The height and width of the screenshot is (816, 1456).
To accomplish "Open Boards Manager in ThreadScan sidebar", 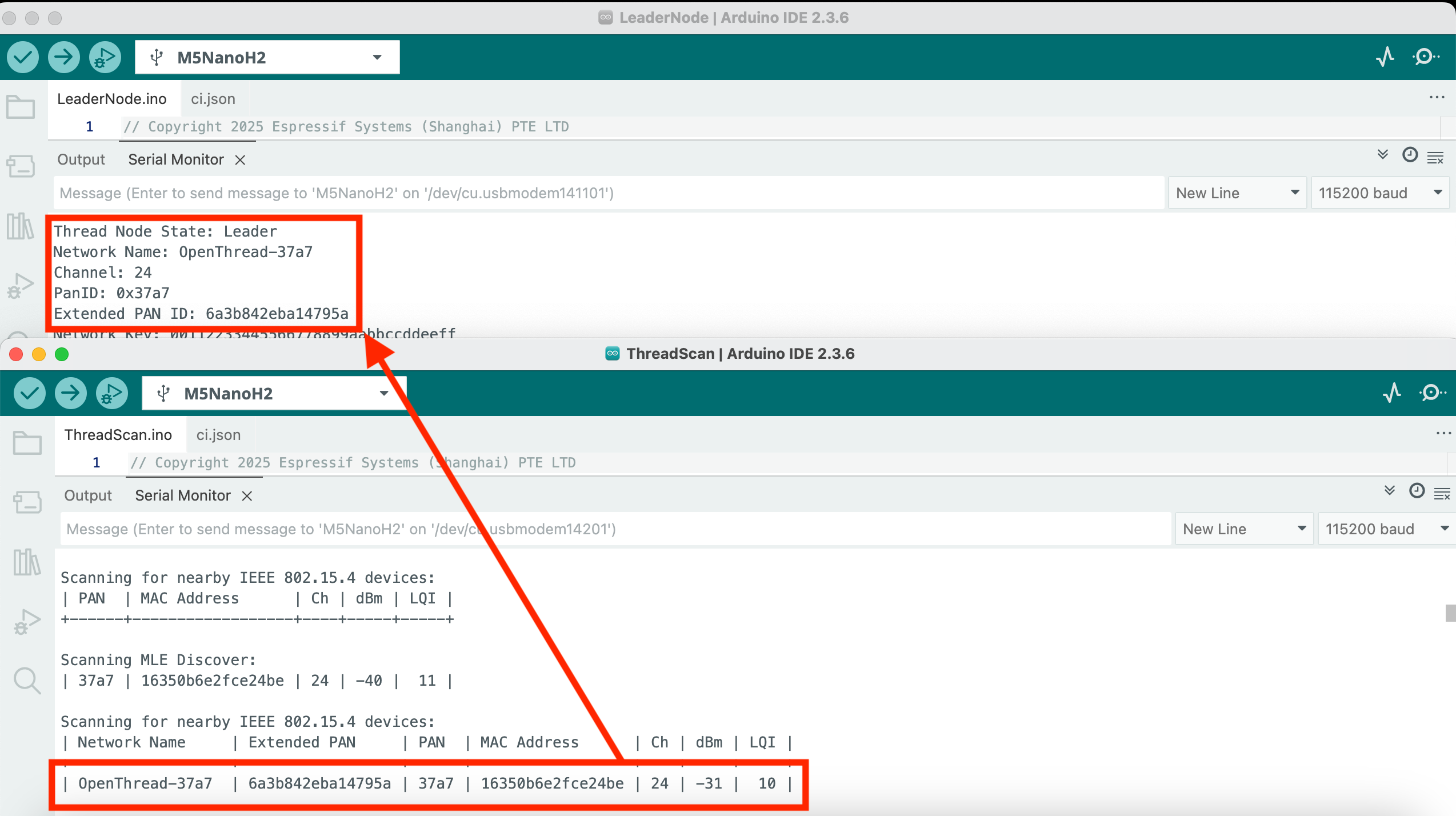I will coord(27,502).
